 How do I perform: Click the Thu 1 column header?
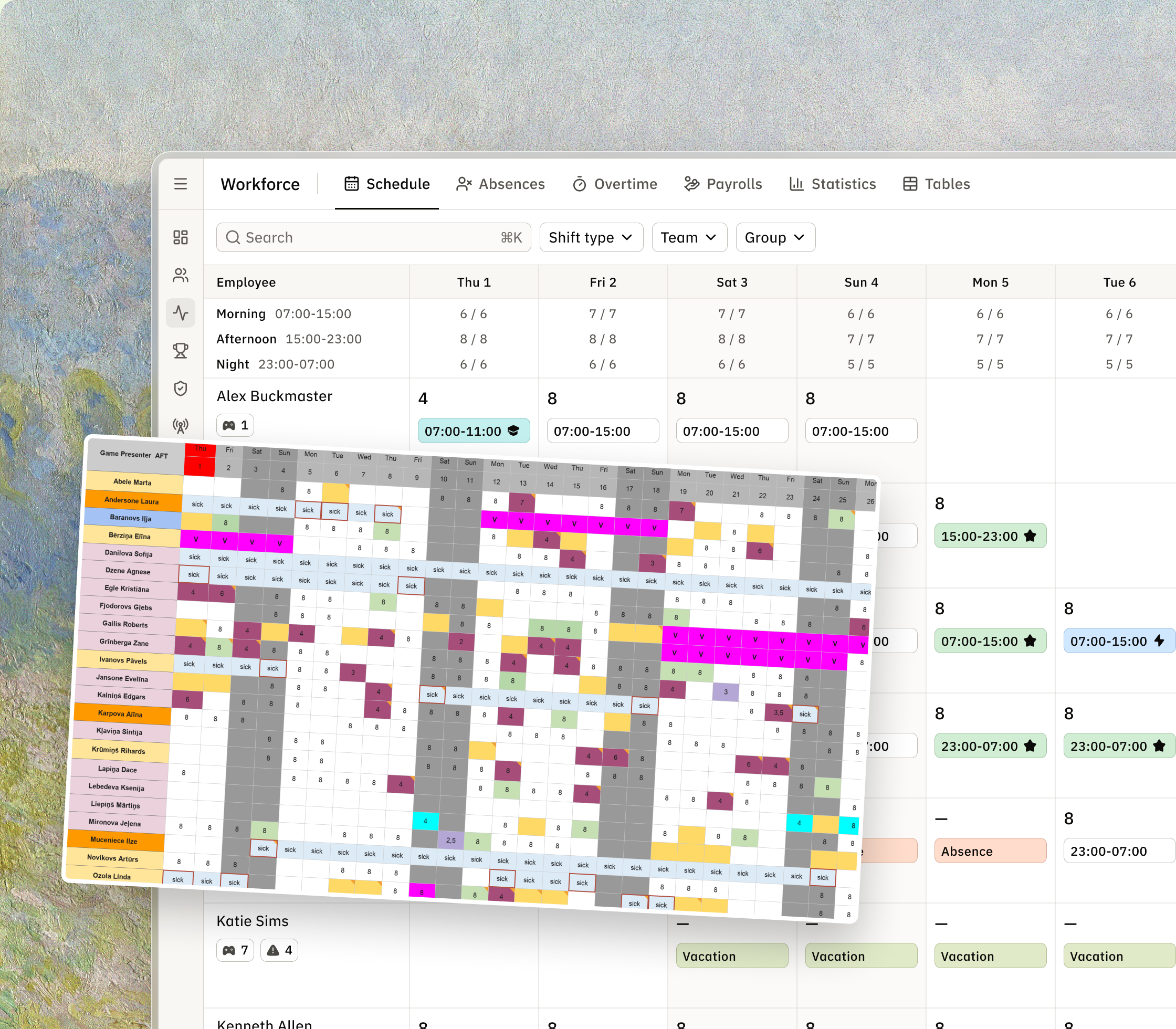click(x=474, y=282)
